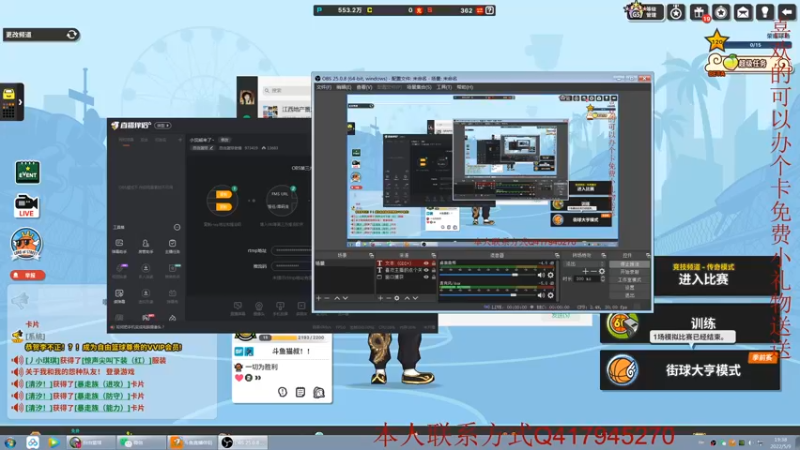Click the help question mark in currency bar
Viewport: 800px width, 450px height.
coord(490,10)
